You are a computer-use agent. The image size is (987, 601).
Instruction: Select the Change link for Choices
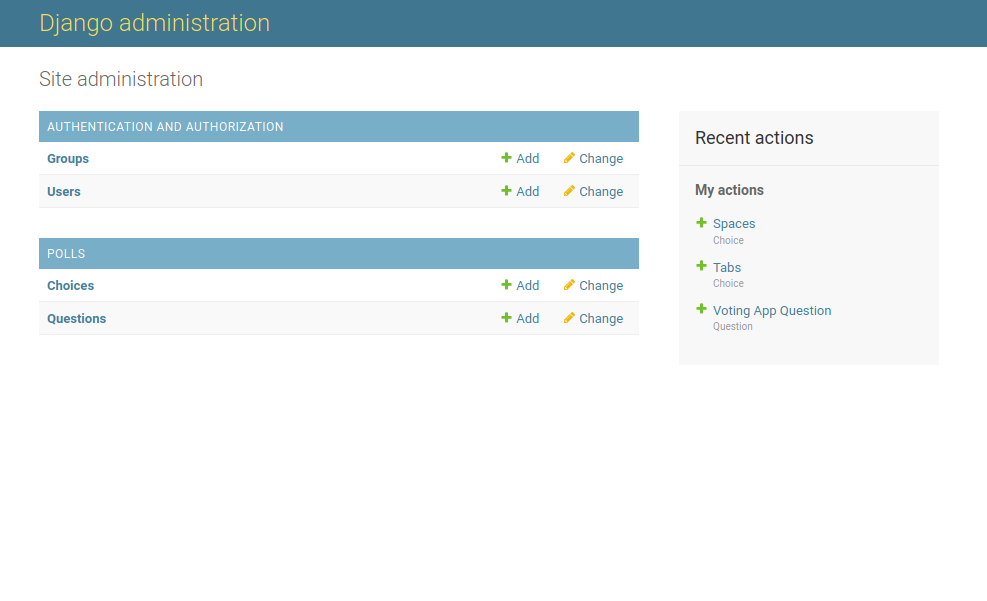coord(601,286)
